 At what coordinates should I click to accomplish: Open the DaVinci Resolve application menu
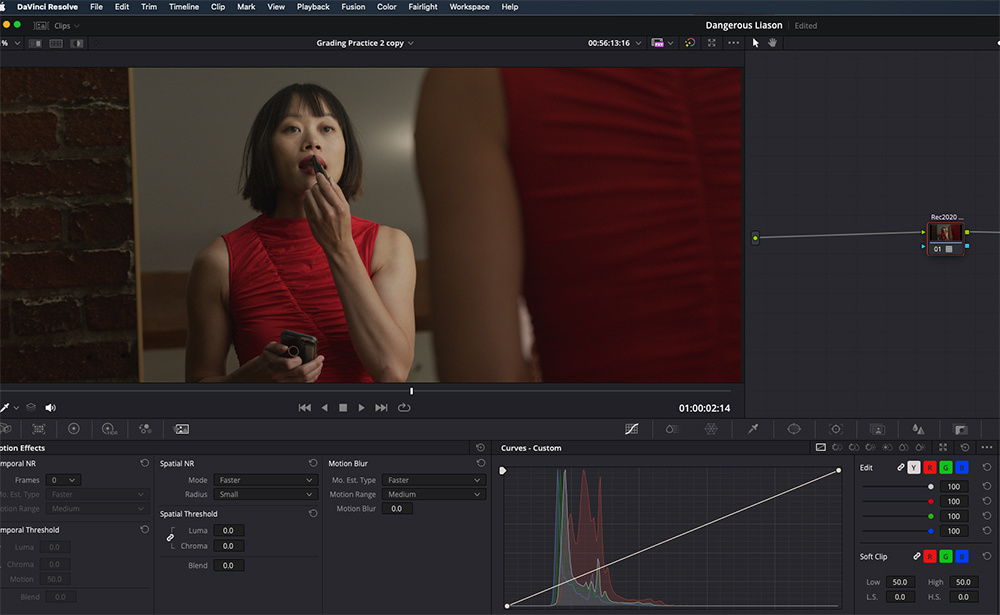coord(47,7)
